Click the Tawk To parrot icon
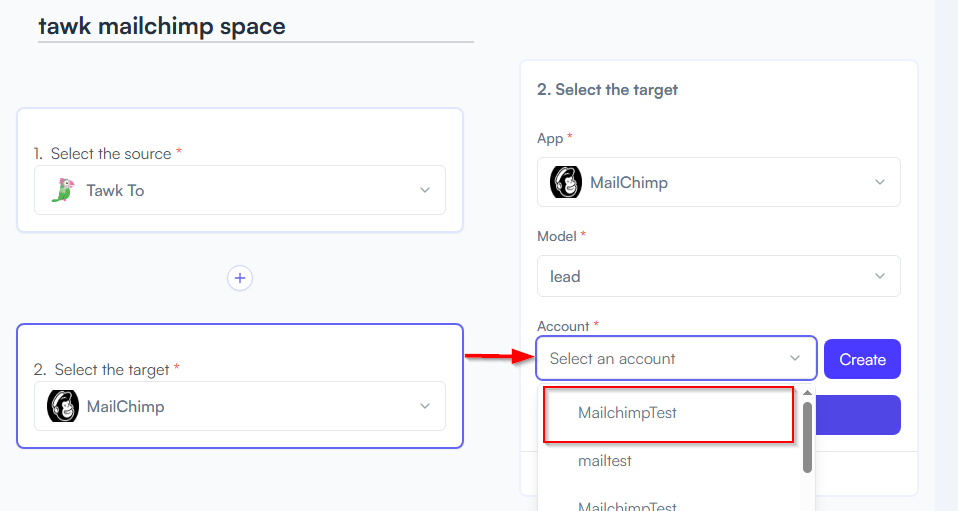 click(x=63, y=190)
